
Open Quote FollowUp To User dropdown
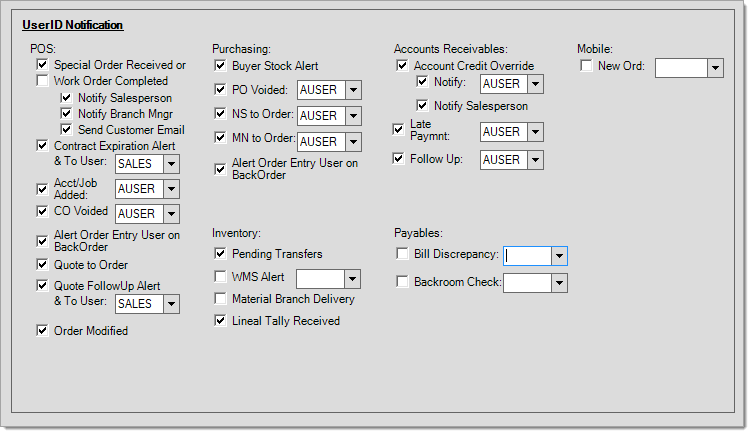point(171,304)
